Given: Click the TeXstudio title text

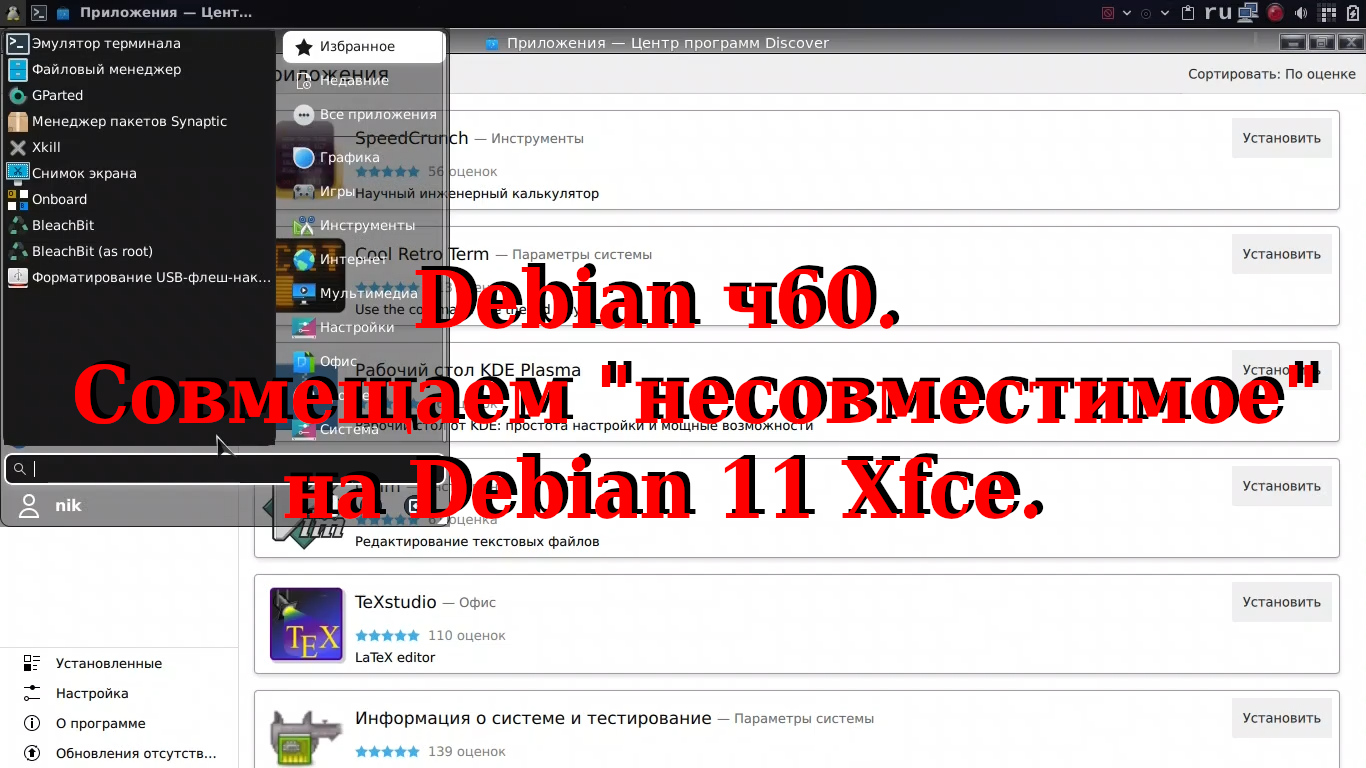Looking at the screenshot, I should (x=395, y=602).
